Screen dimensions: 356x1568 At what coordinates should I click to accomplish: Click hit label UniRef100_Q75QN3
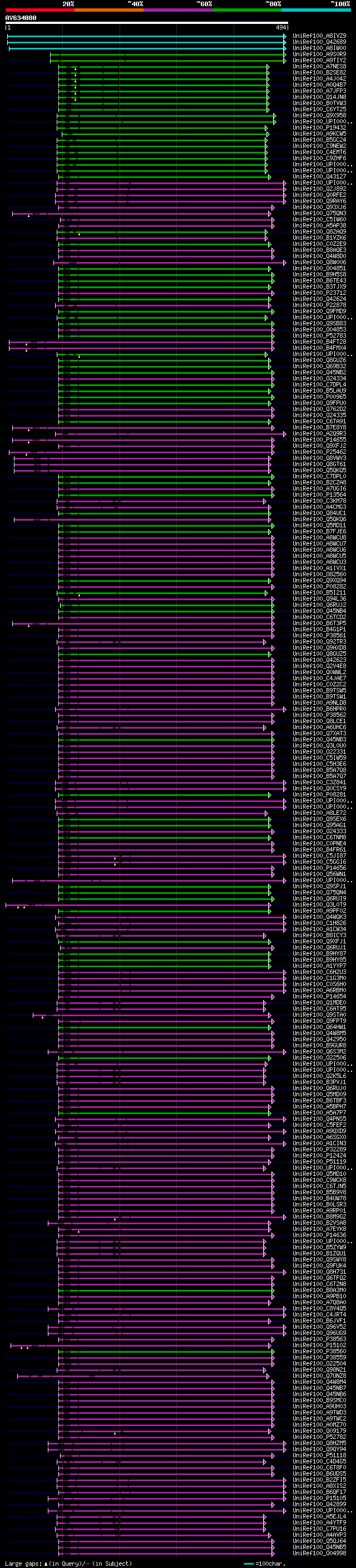(319, 213)
